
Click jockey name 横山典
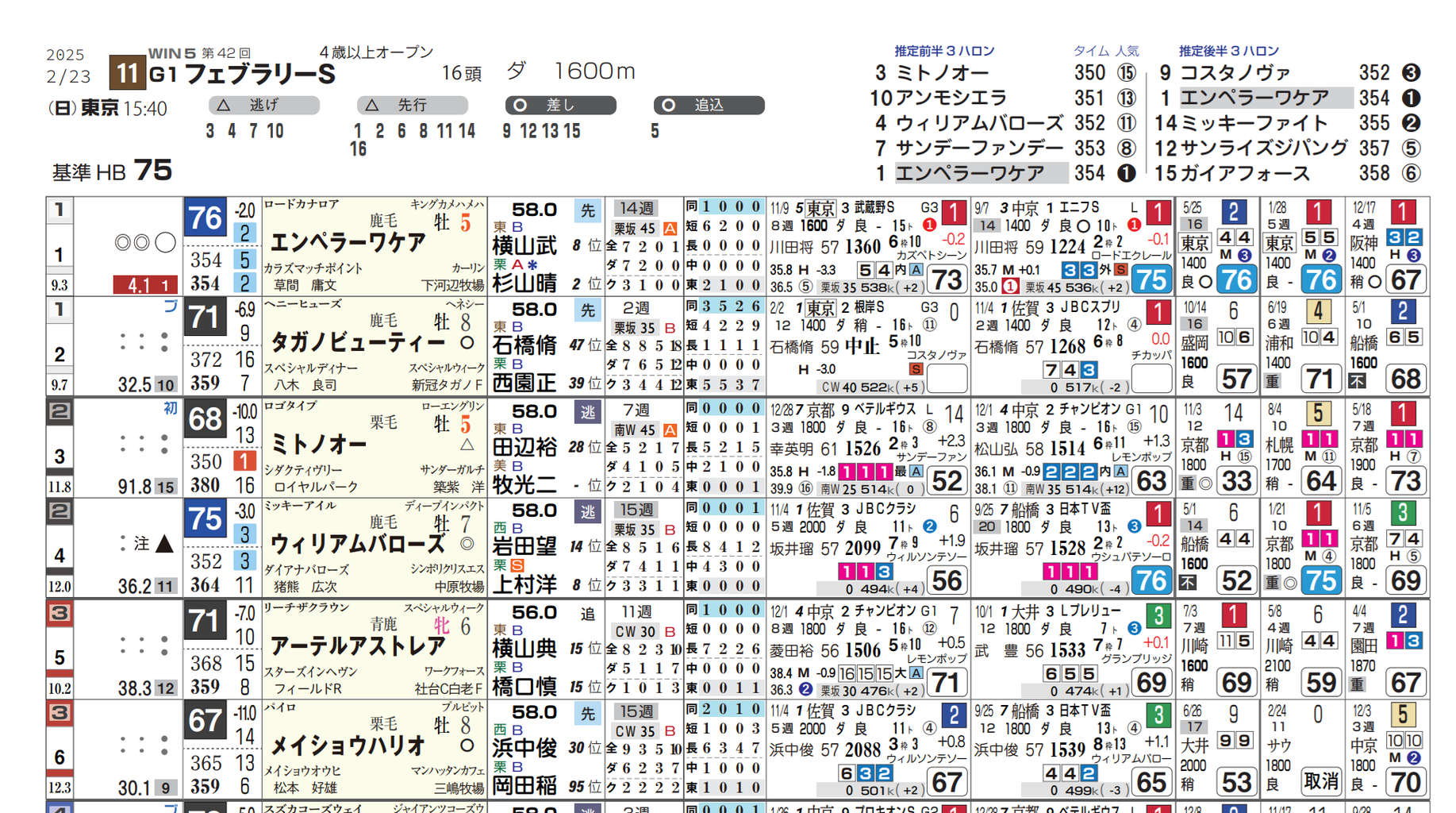(524, 649)
